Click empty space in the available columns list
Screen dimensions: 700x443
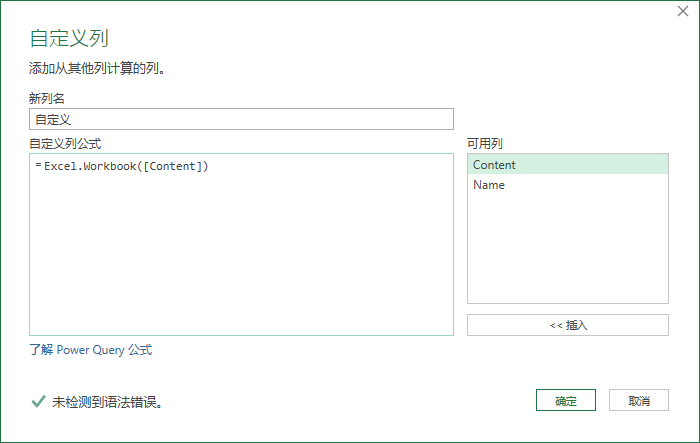568,249
